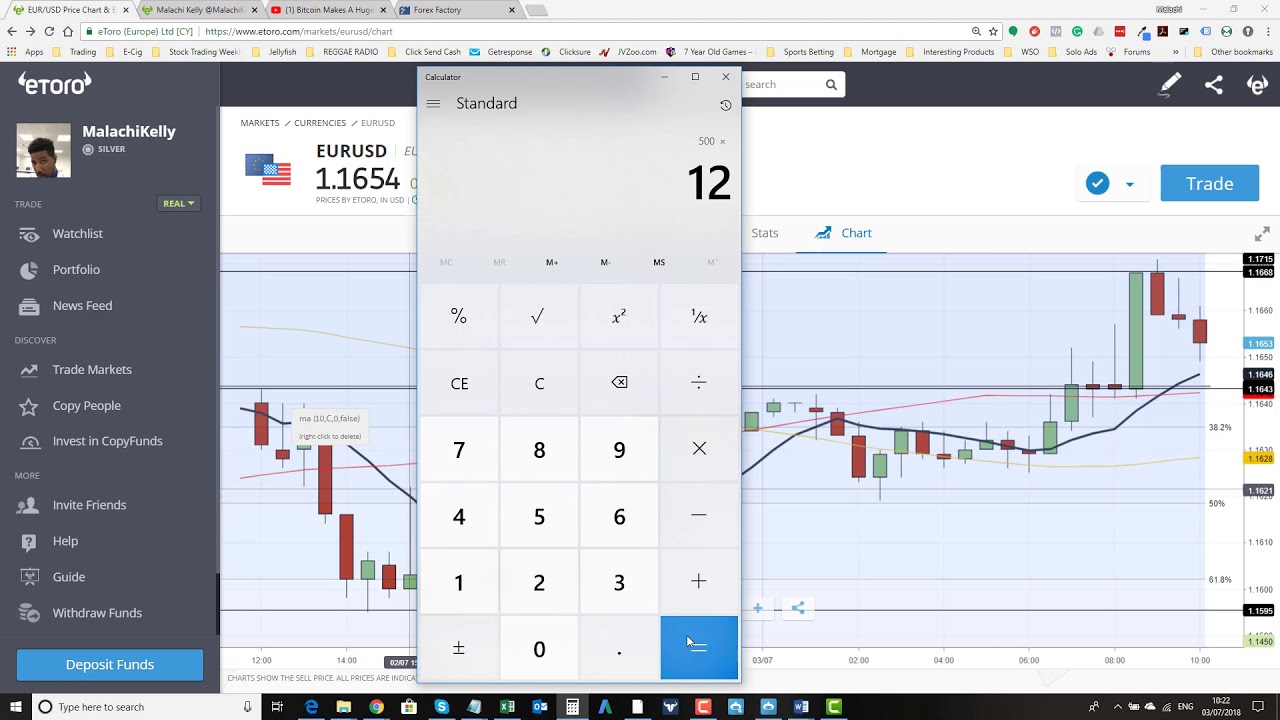Screen dimensions: 1280x720
Task: Click the divide operator key
Action: (699, 383)
